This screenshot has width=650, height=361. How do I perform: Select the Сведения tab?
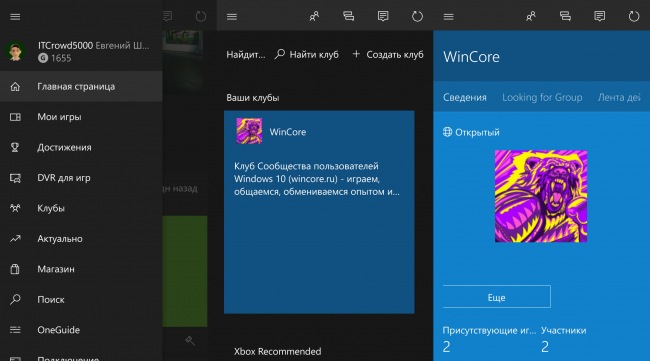coord(465,97)
